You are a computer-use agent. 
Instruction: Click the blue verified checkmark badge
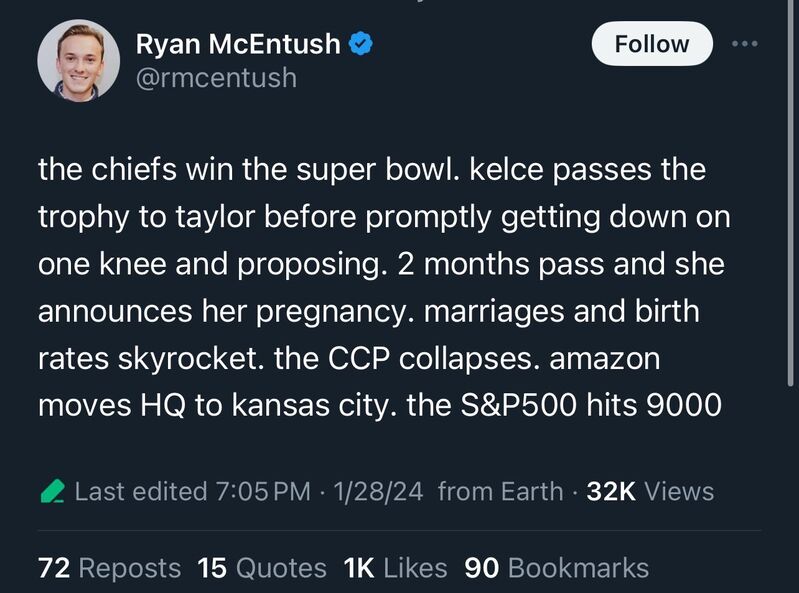(361, 44)
